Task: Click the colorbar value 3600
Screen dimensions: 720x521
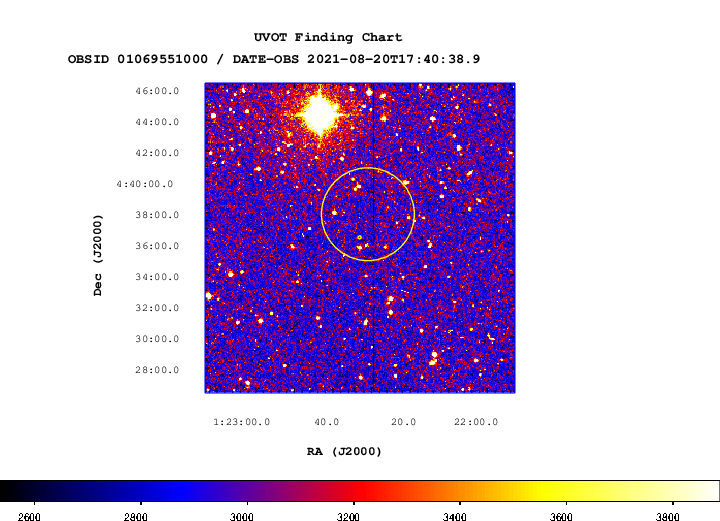Action: (x=561, y=517)
